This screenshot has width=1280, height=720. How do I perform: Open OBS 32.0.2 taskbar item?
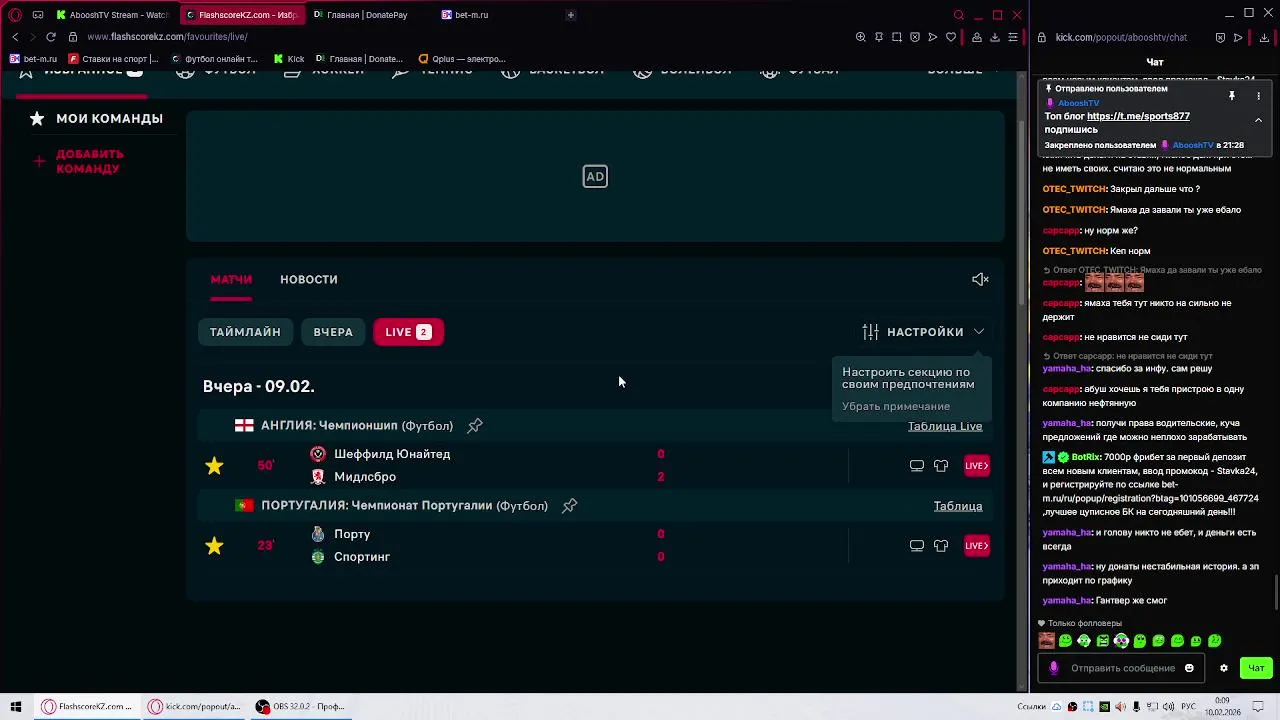coord(300,706)
